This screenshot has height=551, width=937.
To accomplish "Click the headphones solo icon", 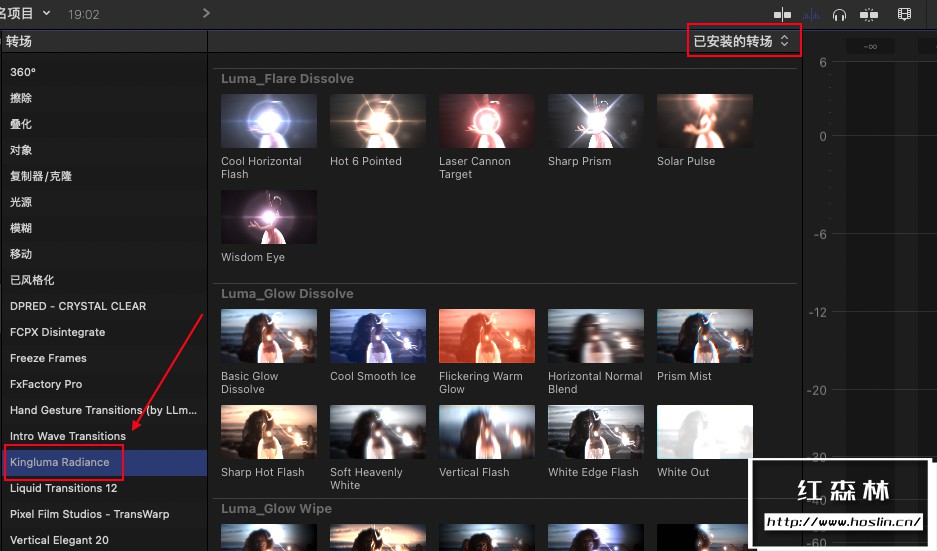I will pos(839,14).
